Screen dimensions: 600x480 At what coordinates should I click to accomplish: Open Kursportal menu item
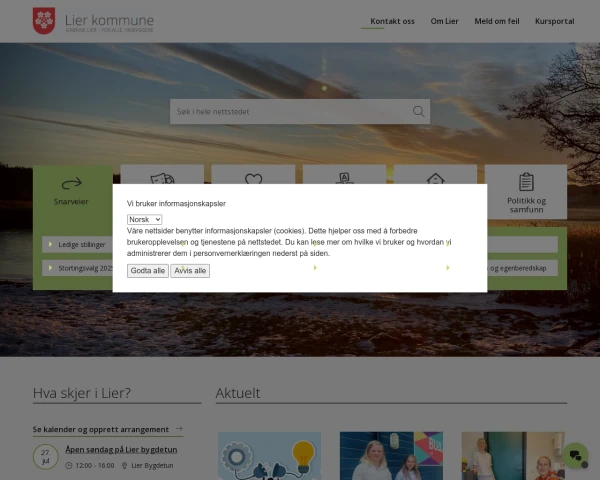(554, 21)
